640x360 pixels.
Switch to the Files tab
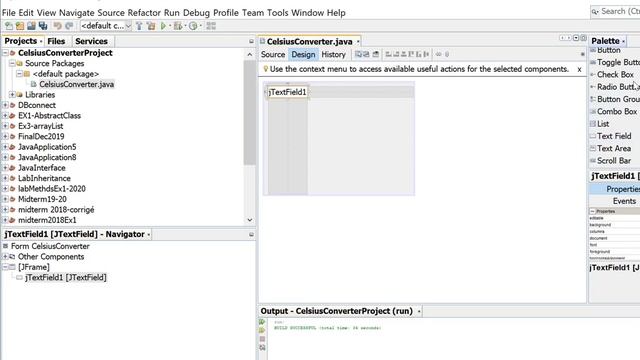click(56, 41)
